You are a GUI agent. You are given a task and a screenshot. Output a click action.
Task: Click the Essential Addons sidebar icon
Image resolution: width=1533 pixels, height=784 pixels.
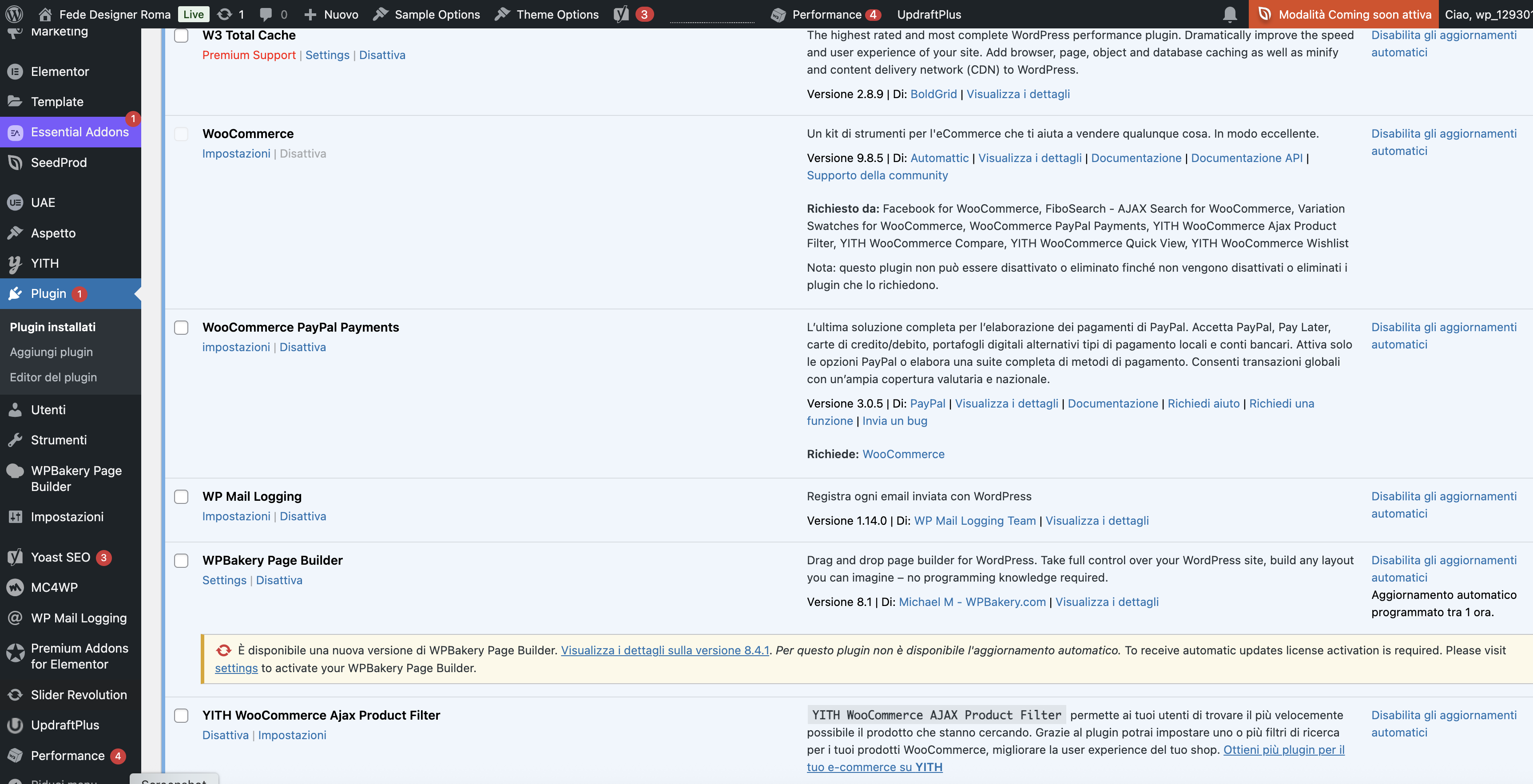(15, 132)
